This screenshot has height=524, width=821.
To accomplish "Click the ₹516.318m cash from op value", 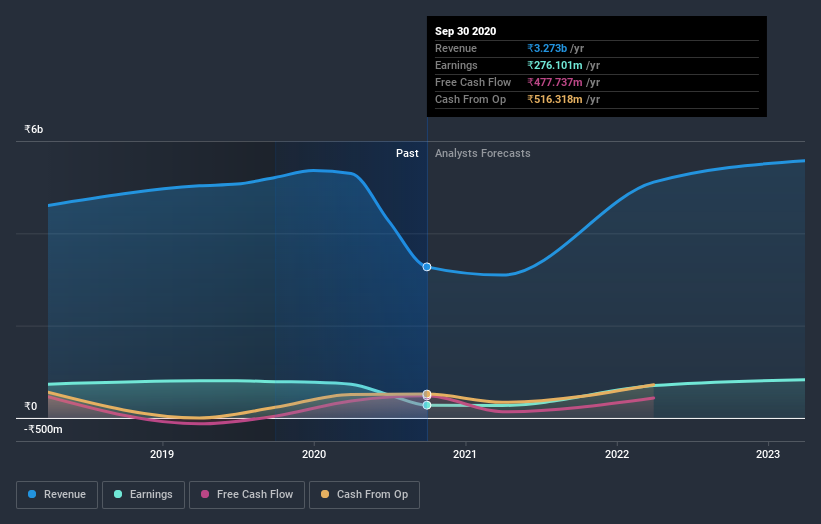I will 555,99.
